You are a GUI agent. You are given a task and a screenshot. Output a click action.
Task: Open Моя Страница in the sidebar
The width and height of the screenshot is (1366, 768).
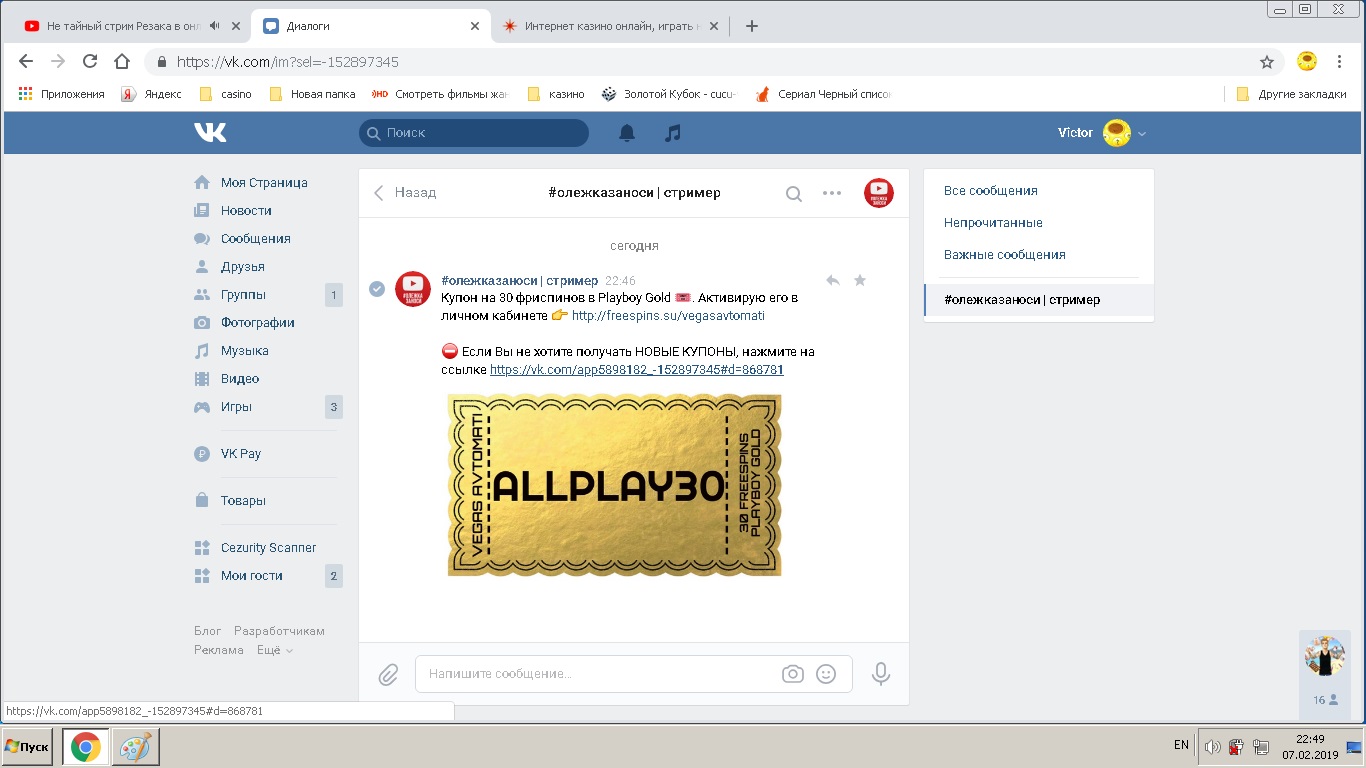(264, 183)
